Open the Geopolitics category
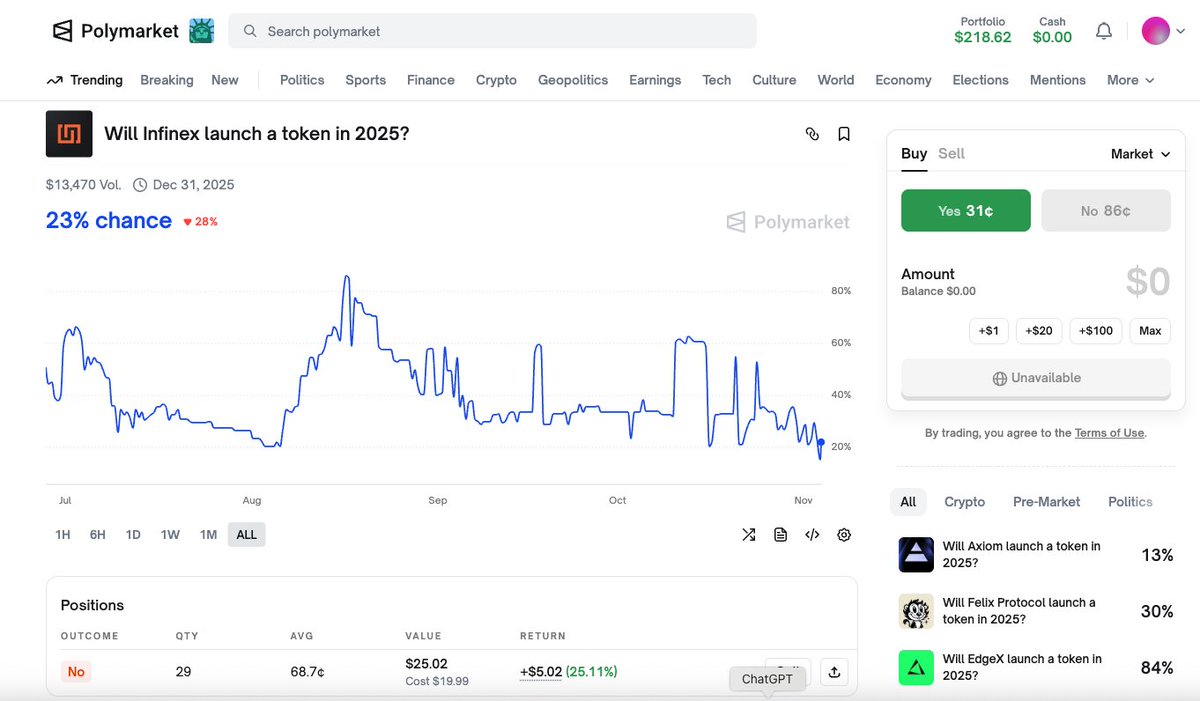The height and width of the screenshot is (701, 1200). click(x=573, y=80)
